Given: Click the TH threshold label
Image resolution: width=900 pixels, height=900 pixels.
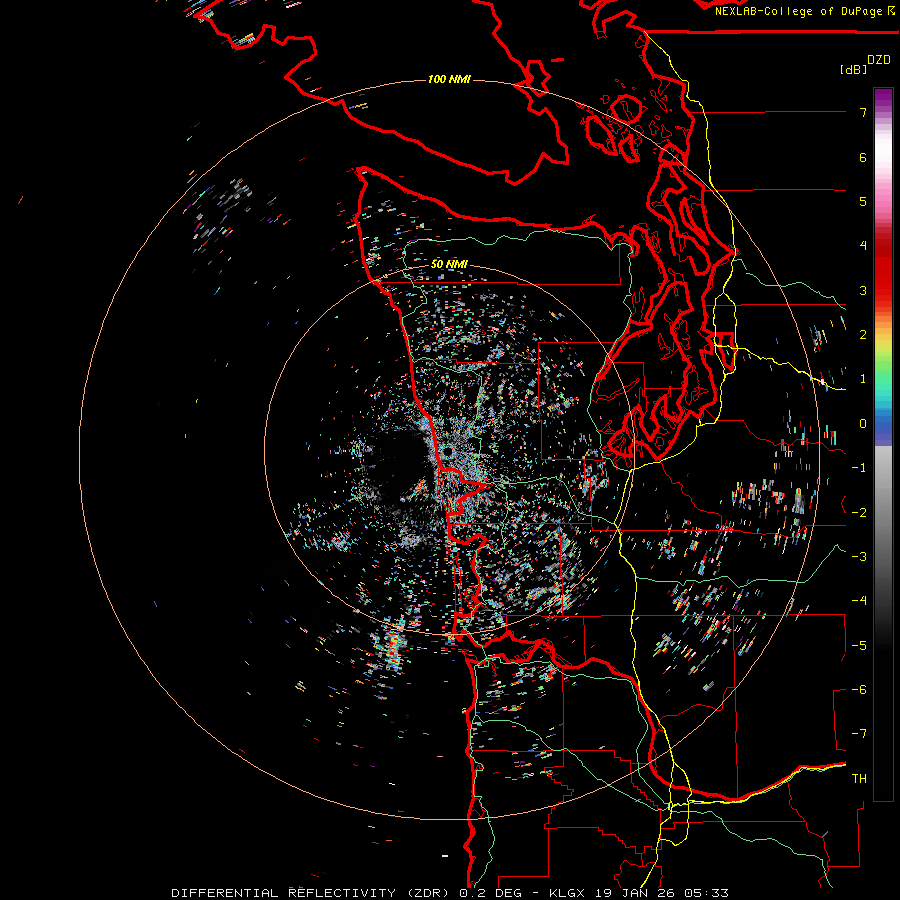Looking at the screenshot, I should click(x=859, y=778).
